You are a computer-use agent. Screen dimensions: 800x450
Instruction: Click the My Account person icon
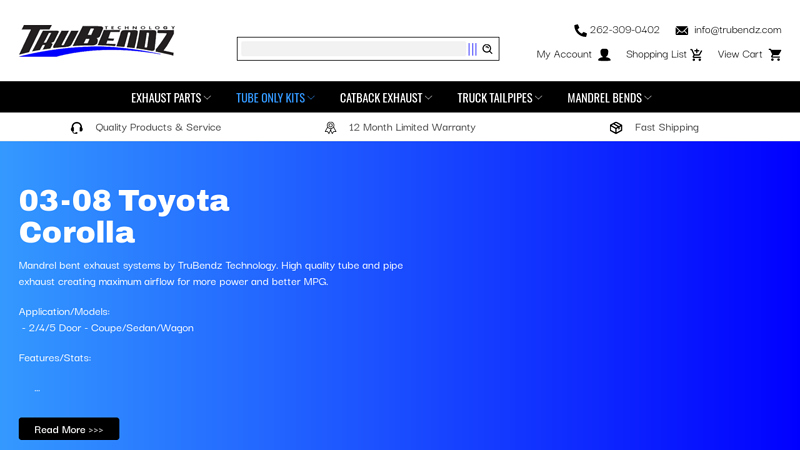605,55
